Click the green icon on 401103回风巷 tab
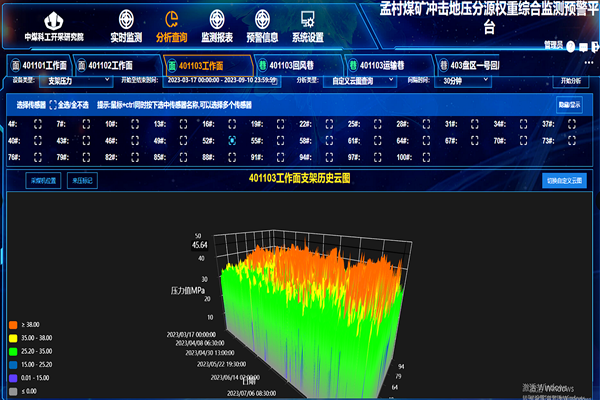The height and width of the screenshot is (400, 600). click(x=260, y=65)
